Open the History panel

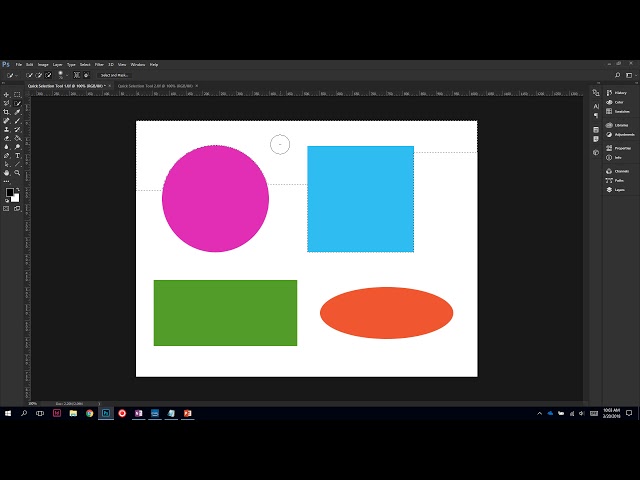(x=620, y=93)
